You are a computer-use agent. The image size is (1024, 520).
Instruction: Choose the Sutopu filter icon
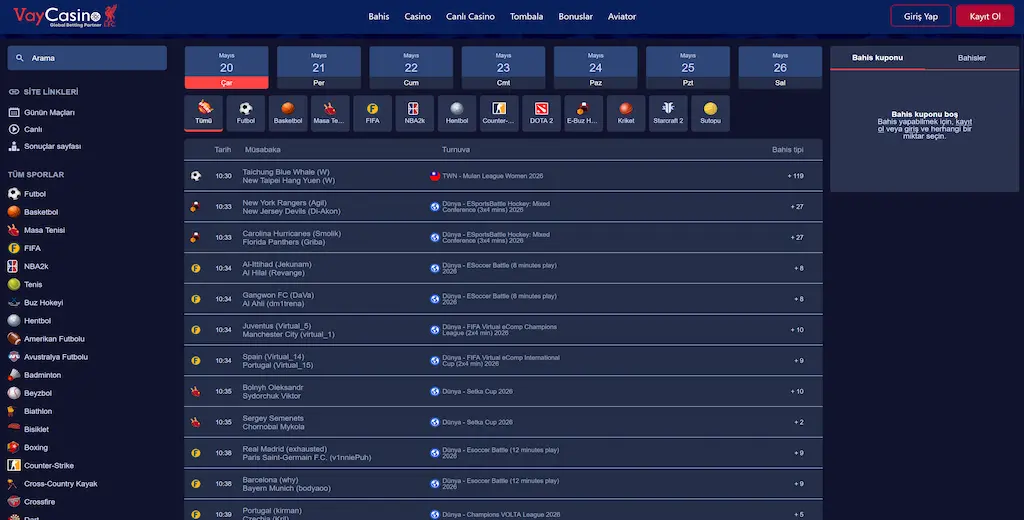[710, 113]
